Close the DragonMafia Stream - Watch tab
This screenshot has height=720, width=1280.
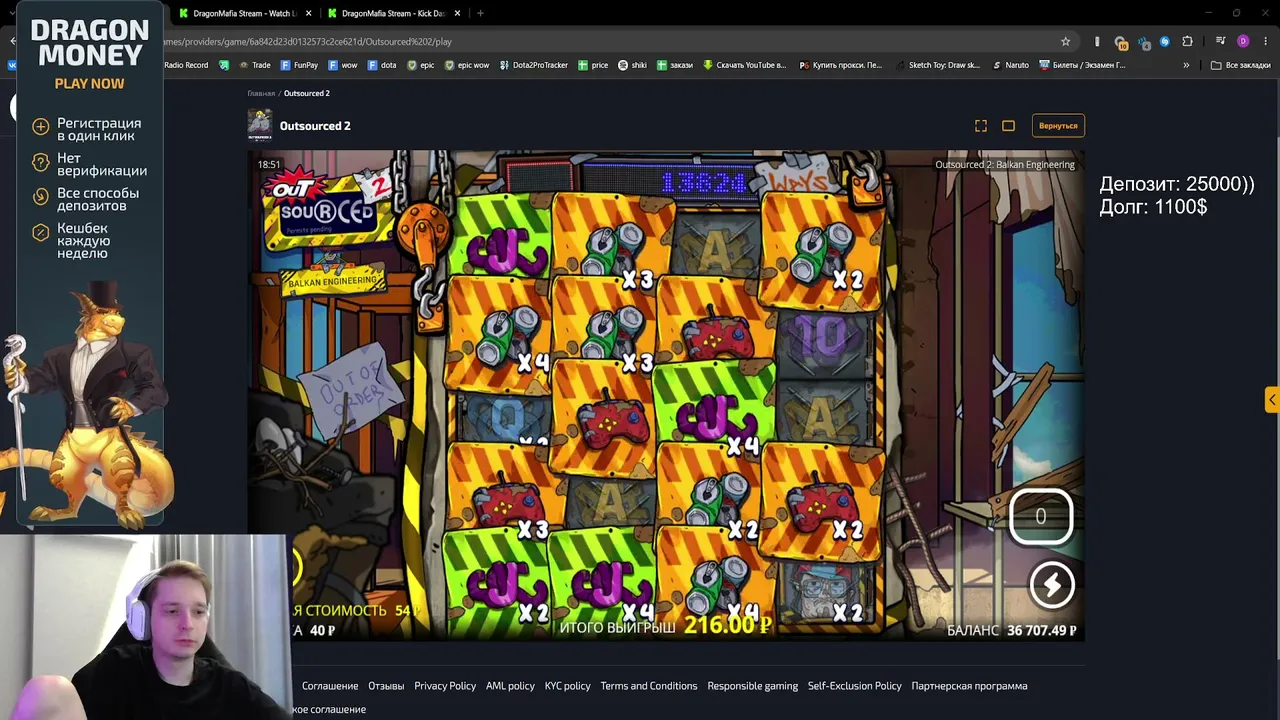(308, 13)
